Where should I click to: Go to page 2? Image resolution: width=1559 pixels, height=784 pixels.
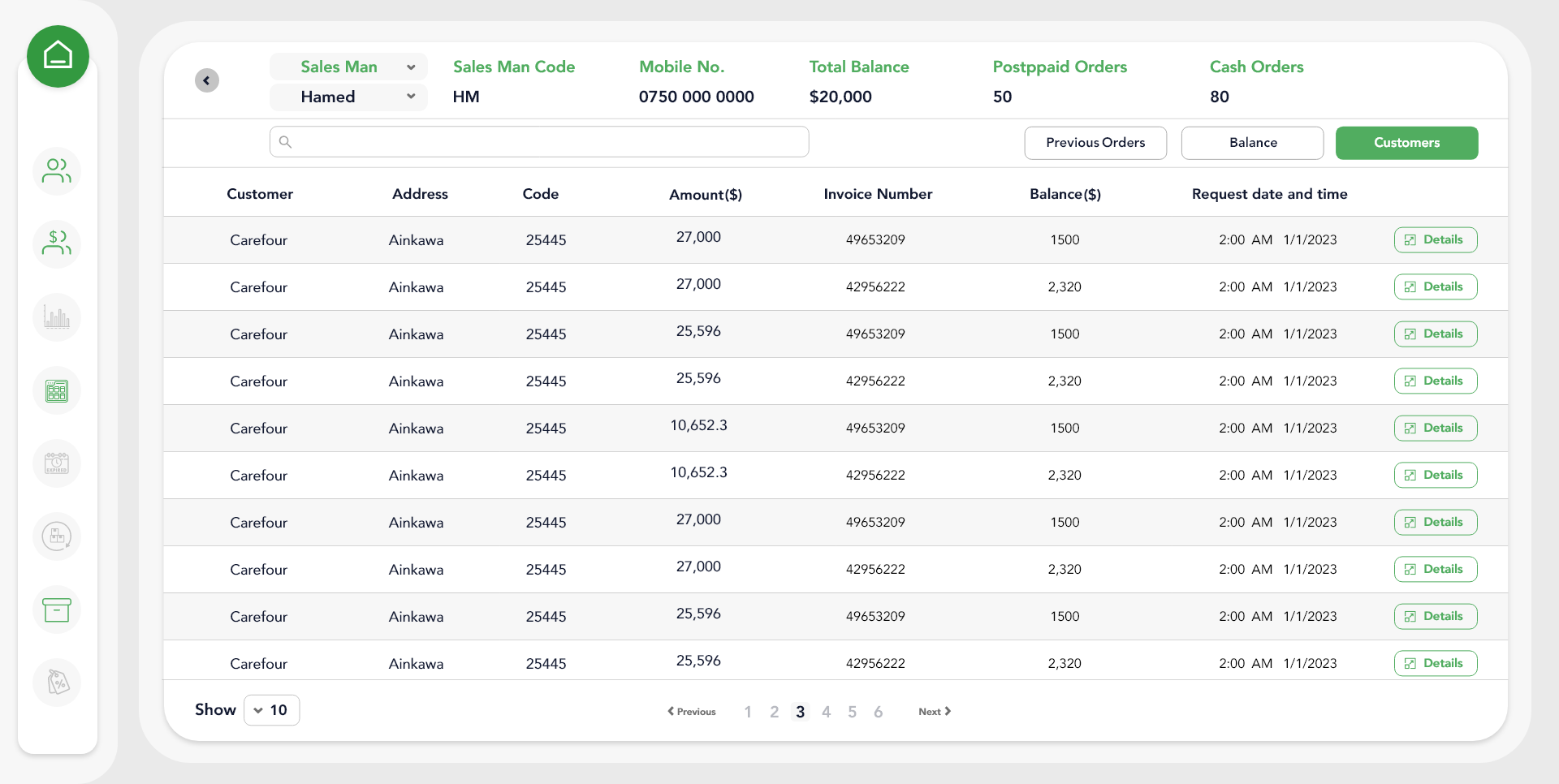click(x=774, y=712)
